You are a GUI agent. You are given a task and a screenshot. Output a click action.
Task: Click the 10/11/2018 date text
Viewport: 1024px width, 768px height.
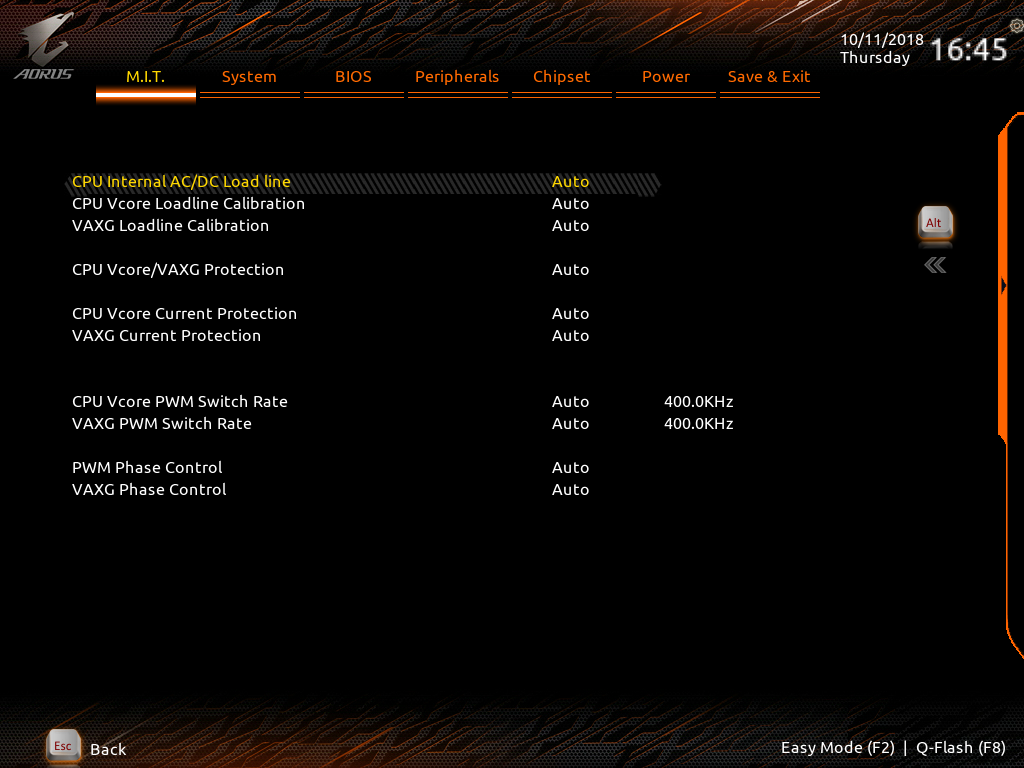click(882, 40)
